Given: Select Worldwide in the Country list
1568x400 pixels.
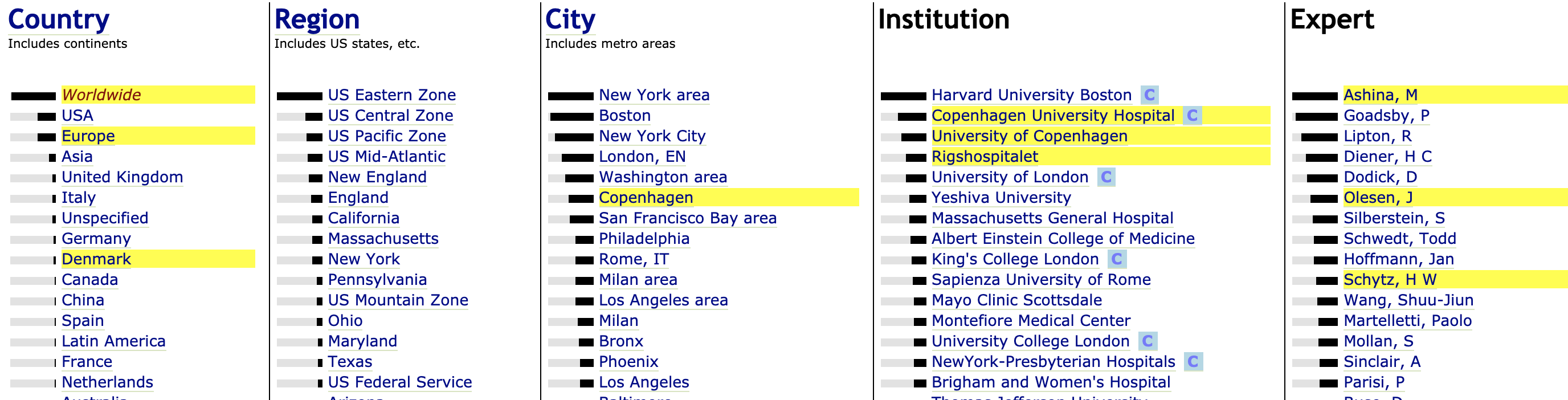Looking at the screenshot, I should click(x=101, y=95).
